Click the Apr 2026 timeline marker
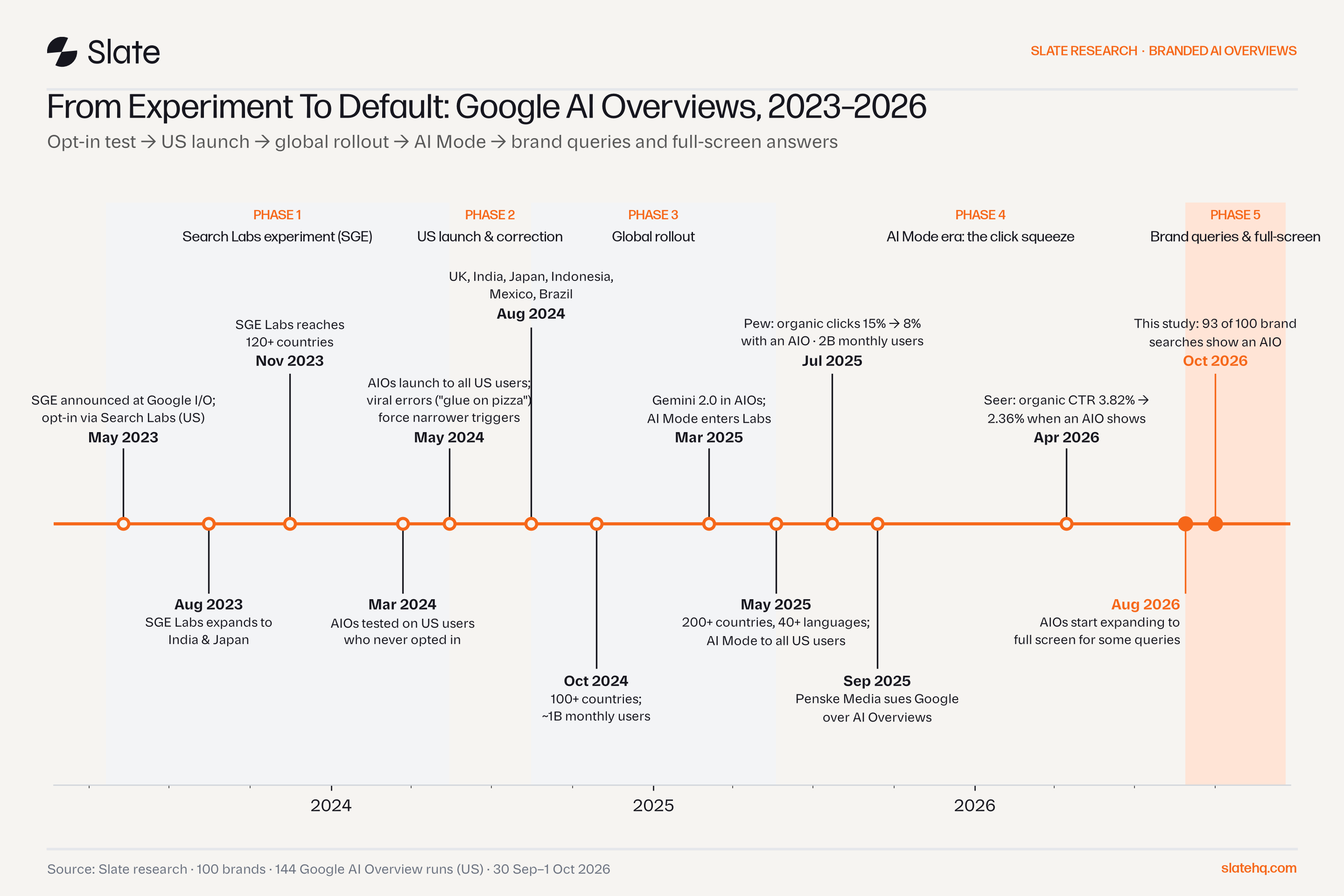The height and width of the screenshot is (896, 1344). coord(1066,524)
